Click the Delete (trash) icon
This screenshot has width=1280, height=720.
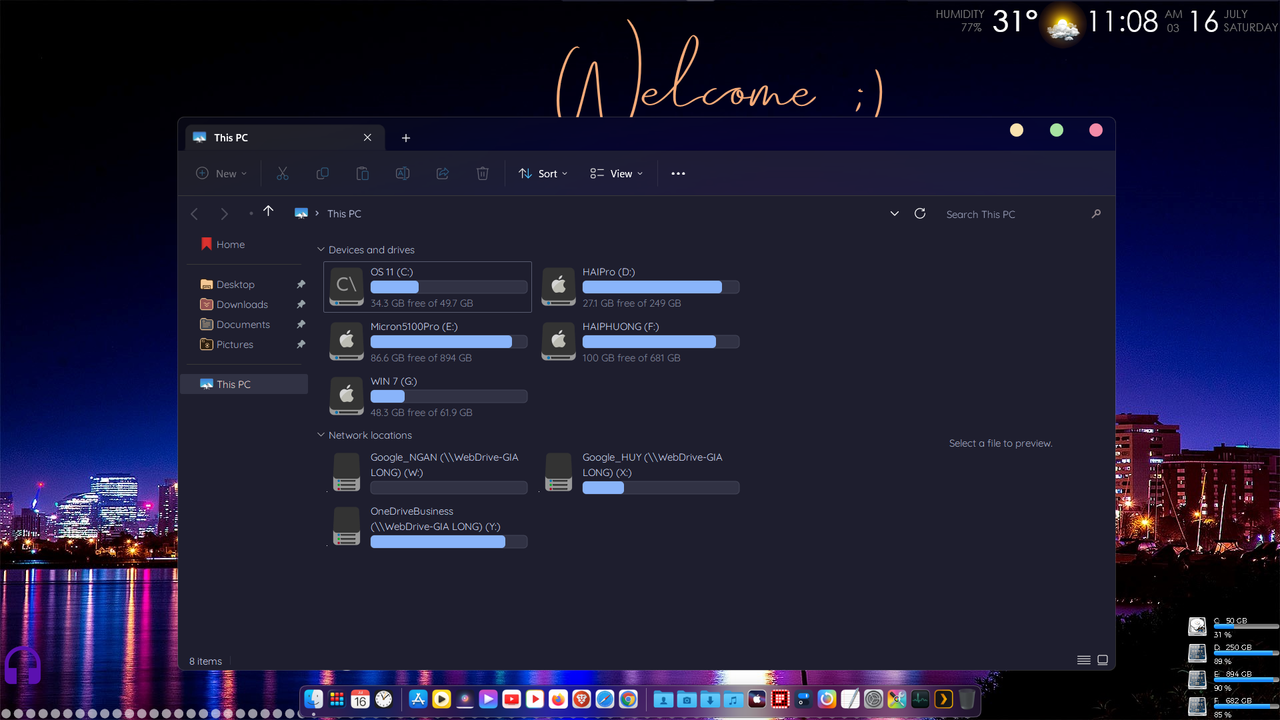(x=482, y=173)
